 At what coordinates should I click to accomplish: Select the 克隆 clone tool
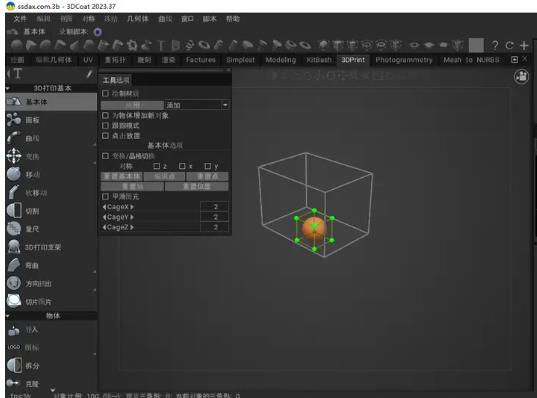coord(51,384)
